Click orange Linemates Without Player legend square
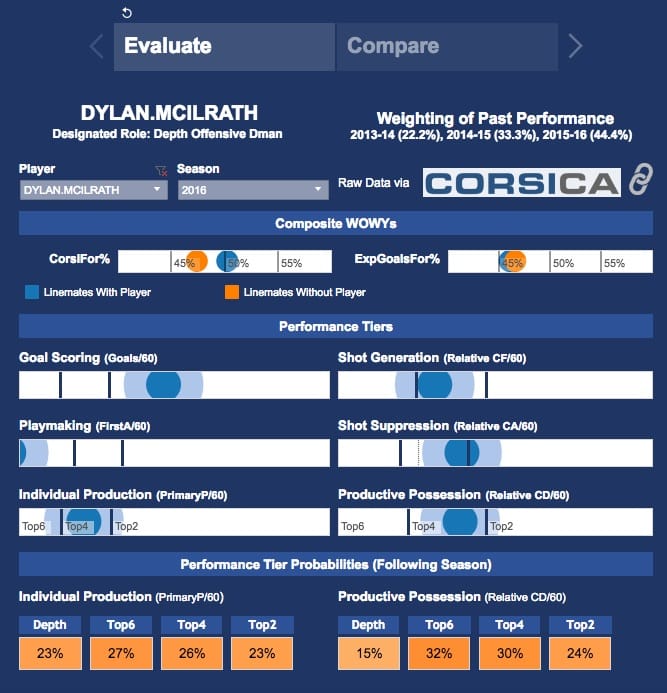This screenshot has height=693, width=667. click(x=231, y=292)
